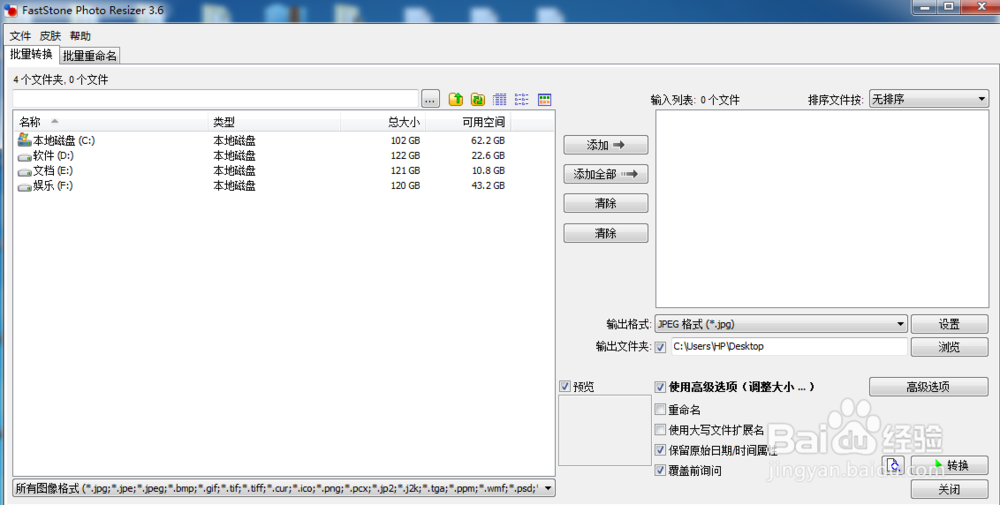Switch file browser to list view
This screenshot has width=1000, height=505.
click(x=522, y=99)
